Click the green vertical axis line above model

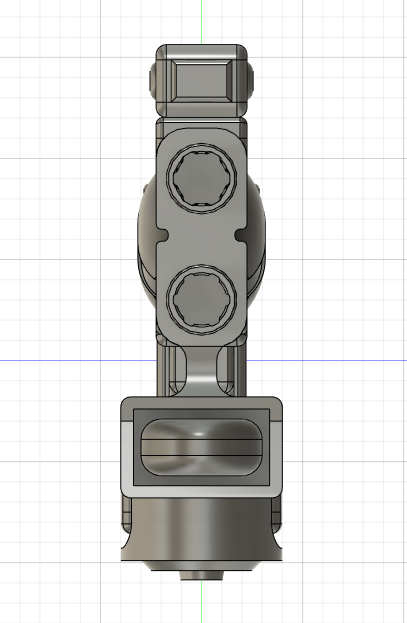click(x=202, y=22)
